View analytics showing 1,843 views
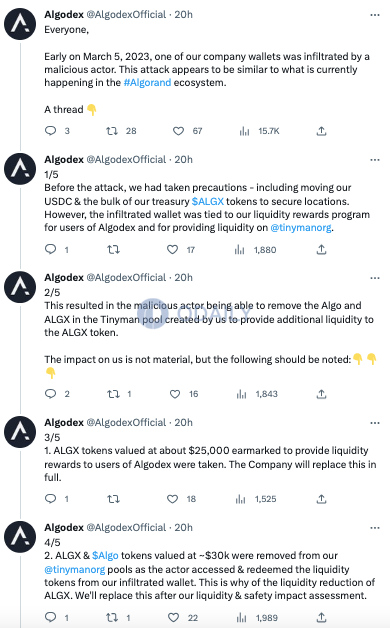 (x=257, y=394)
